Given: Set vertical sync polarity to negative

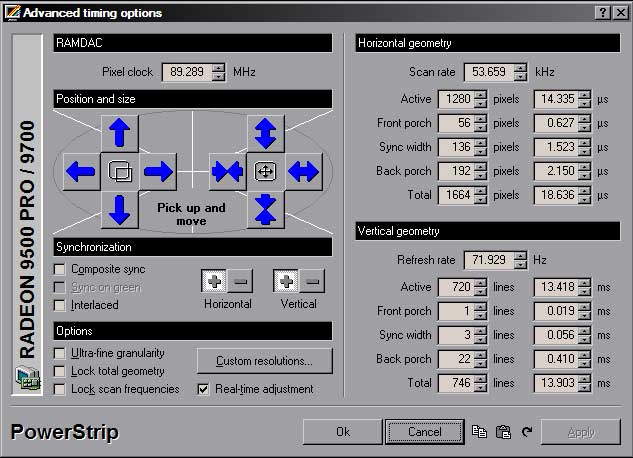Looking at the screenshot, I should coord(312,281).
